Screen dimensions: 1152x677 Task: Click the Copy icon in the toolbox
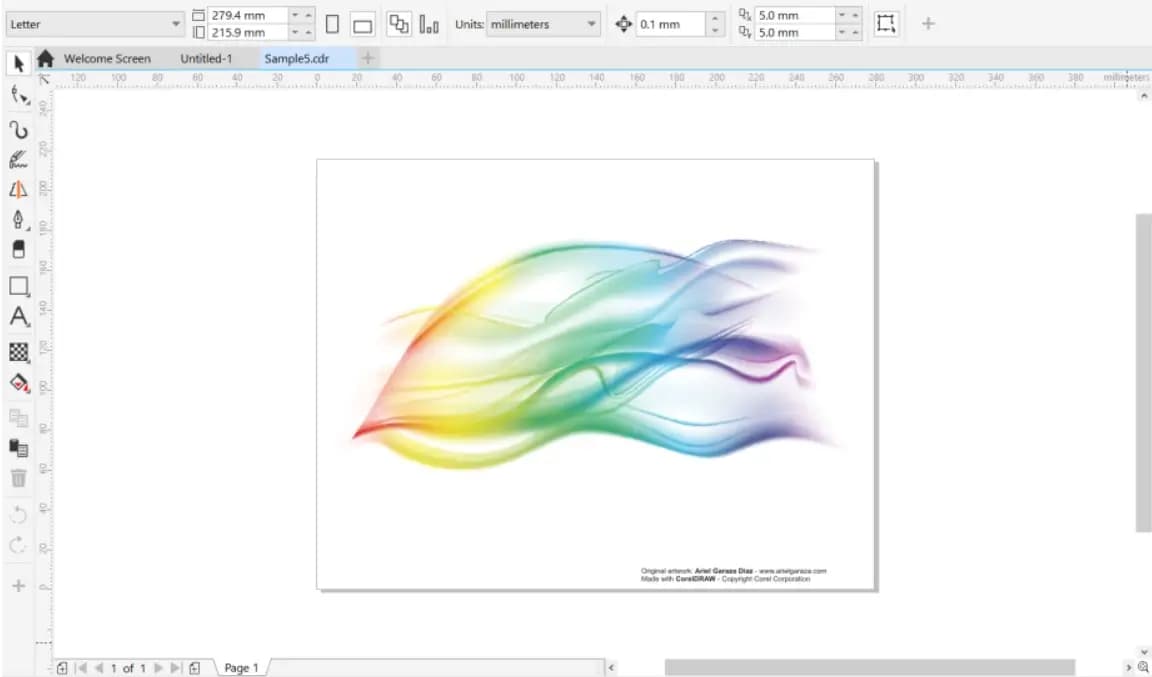(18, 418)
